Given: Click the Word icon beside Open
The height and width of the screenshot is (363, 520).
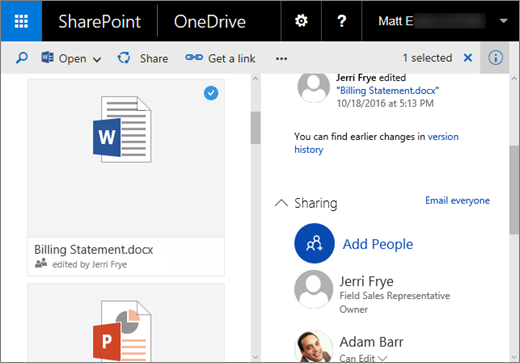Looking at the screenshot, I should [47, 58].
